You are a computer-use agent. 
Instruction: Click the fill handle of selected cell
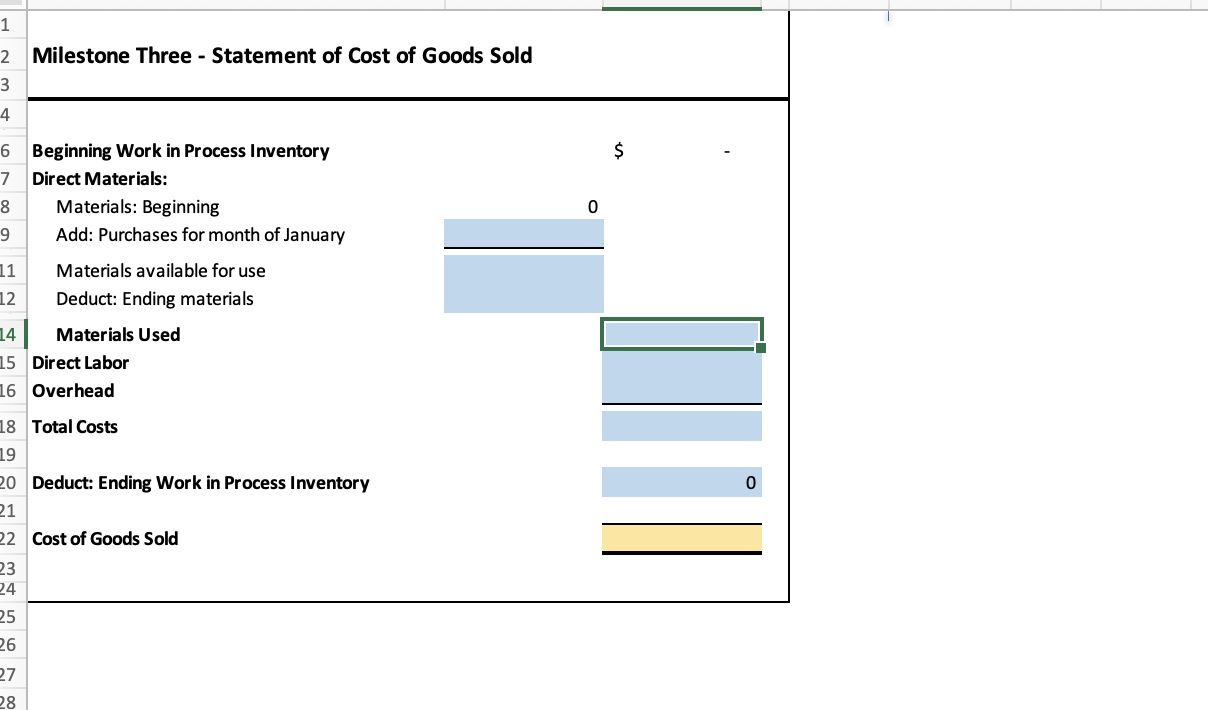(761, 348)
